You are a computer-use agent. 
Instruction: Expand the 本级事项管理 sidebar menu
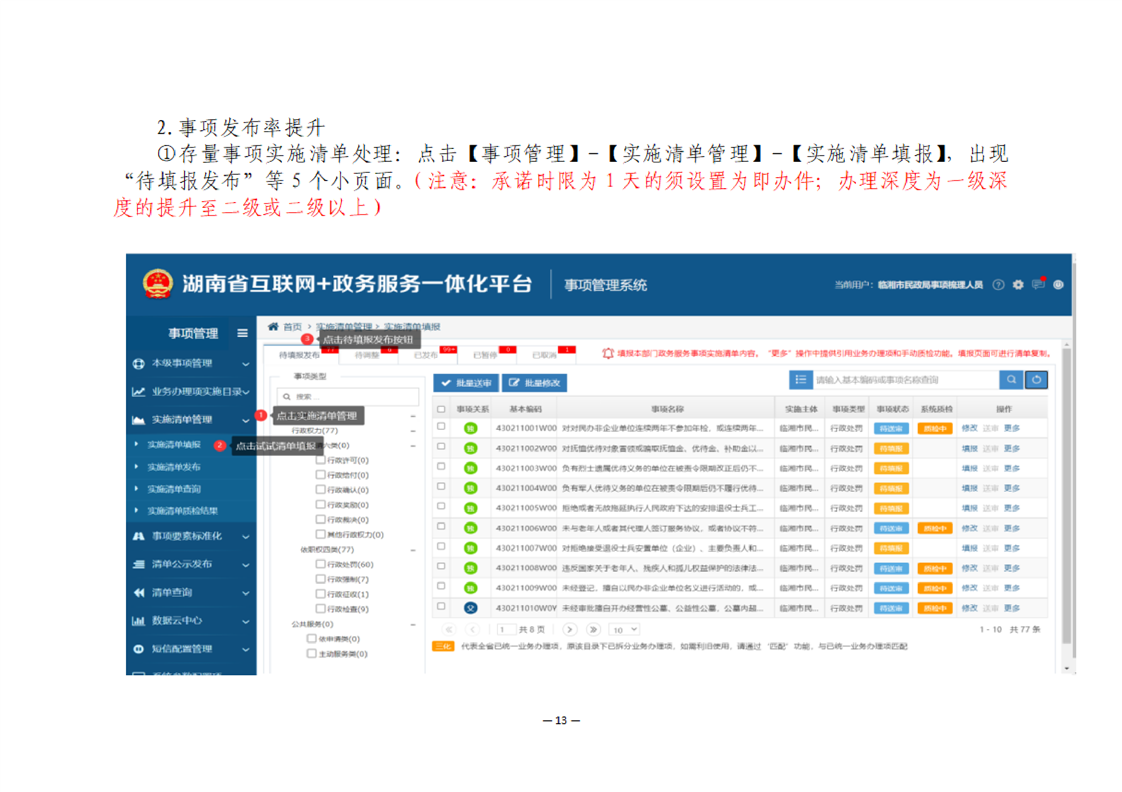coord(190,364)
